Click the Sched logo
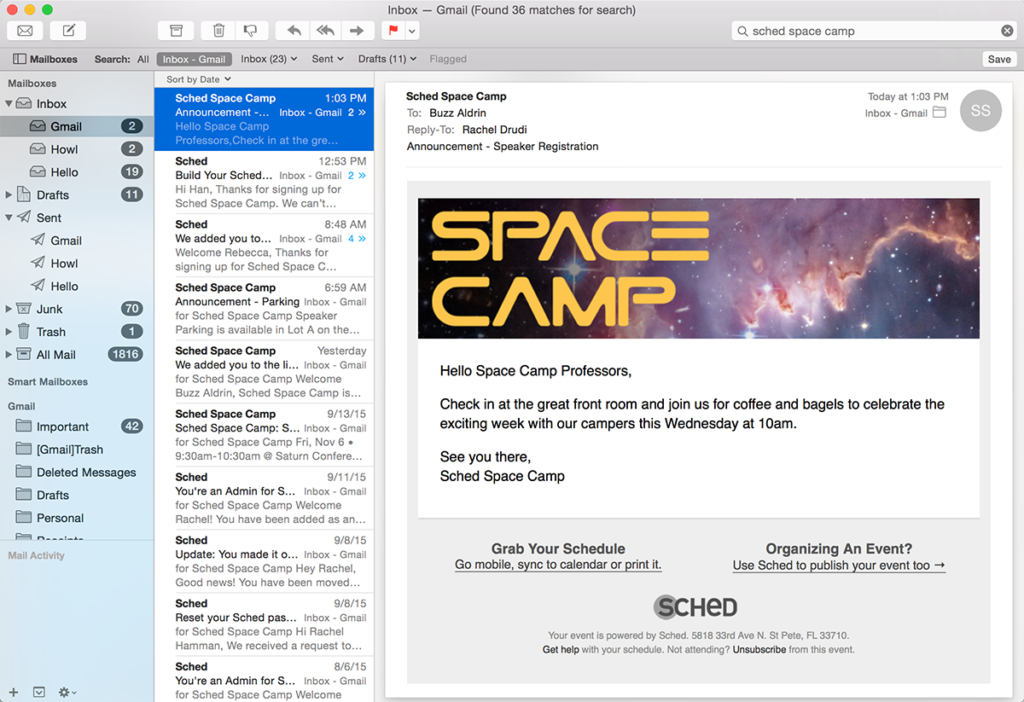 695,607
